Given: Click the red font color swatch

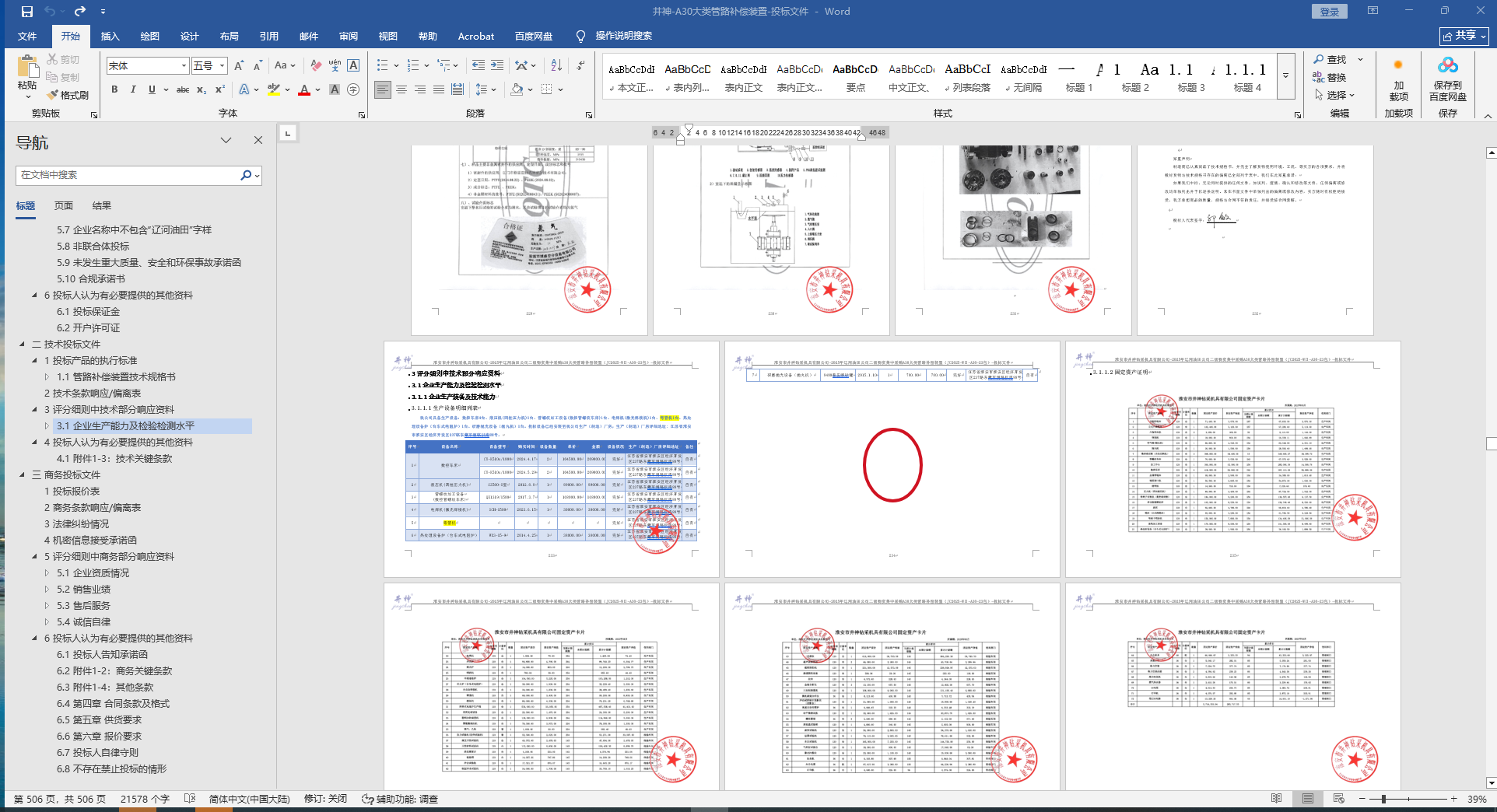Looking at the screenshot, I should [x=304, y=89].
